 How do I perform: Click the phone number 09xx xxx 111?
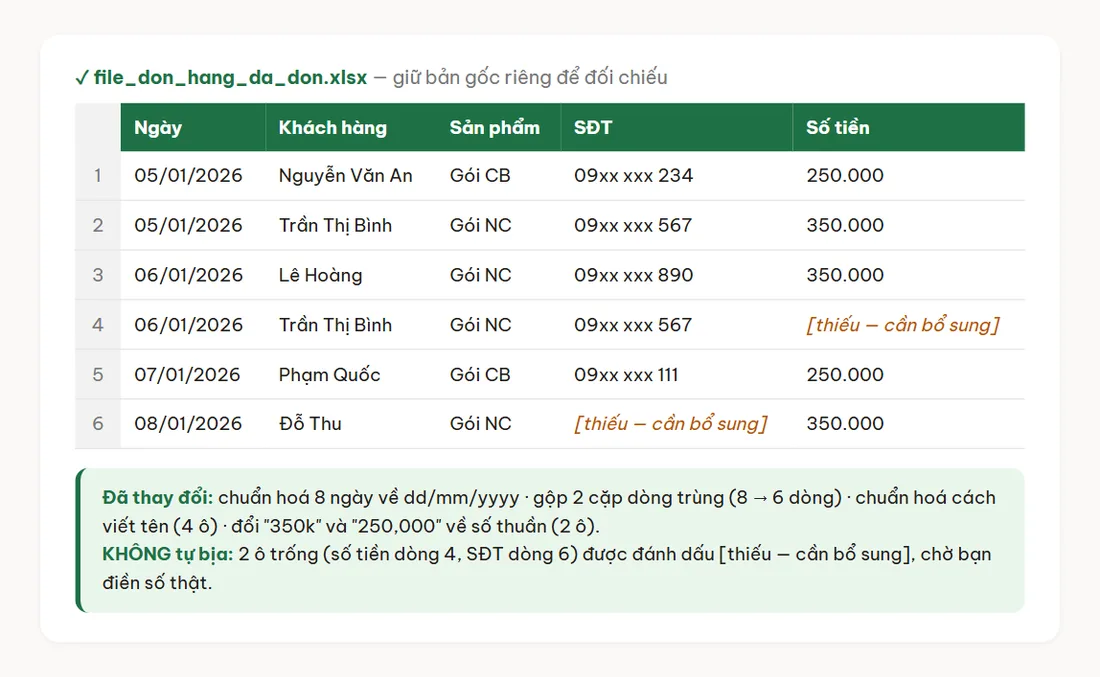[x=626, y=375]
